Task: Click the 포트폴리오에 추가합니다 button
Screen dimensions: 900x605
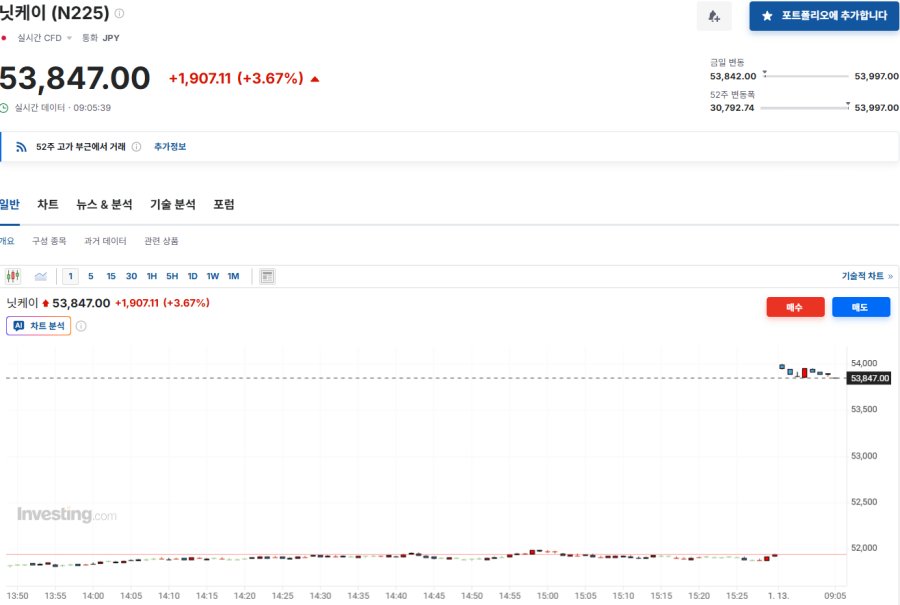Action: (x=824, y=16)
